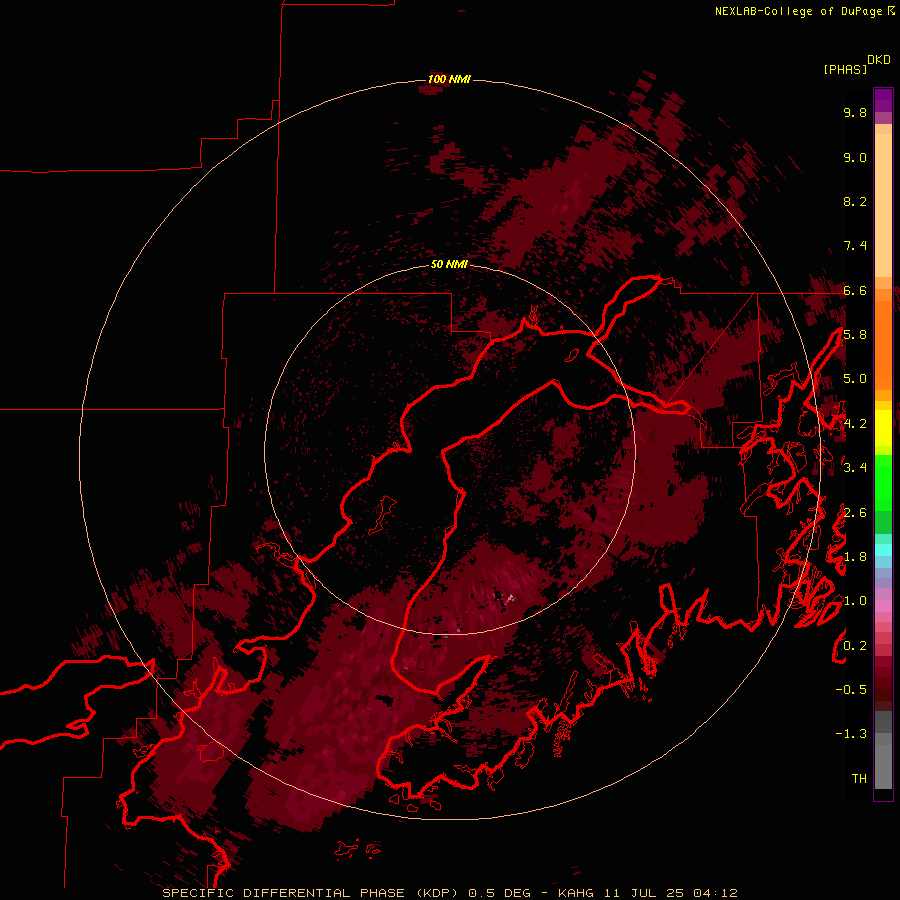Click the 100 NMI range ring label
Image resolution: width=900 pixels, height=900 pixels.
point(449,79)
